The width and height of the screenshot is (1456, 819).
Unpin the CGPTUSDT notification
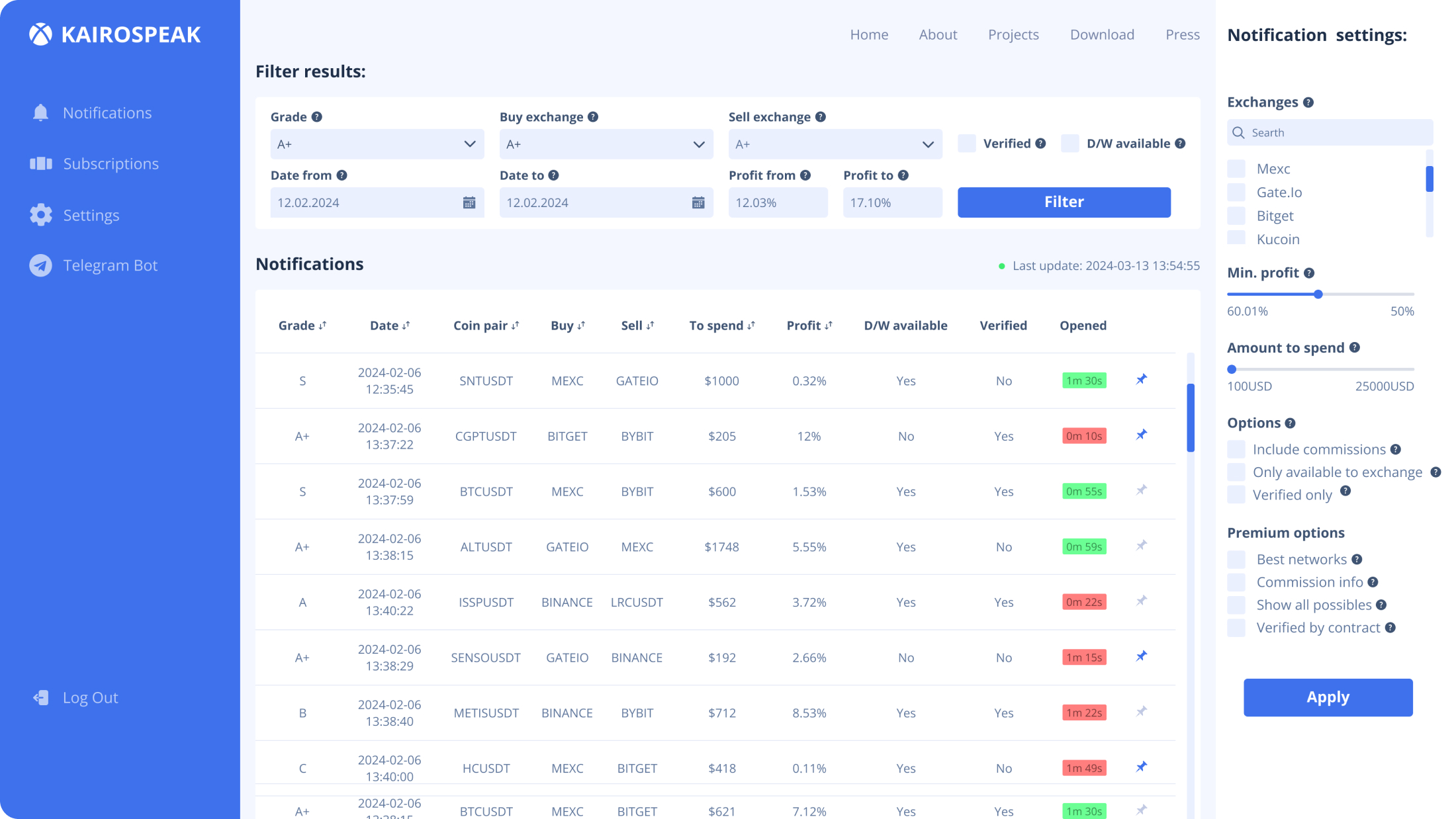(x=1141, y=435)
